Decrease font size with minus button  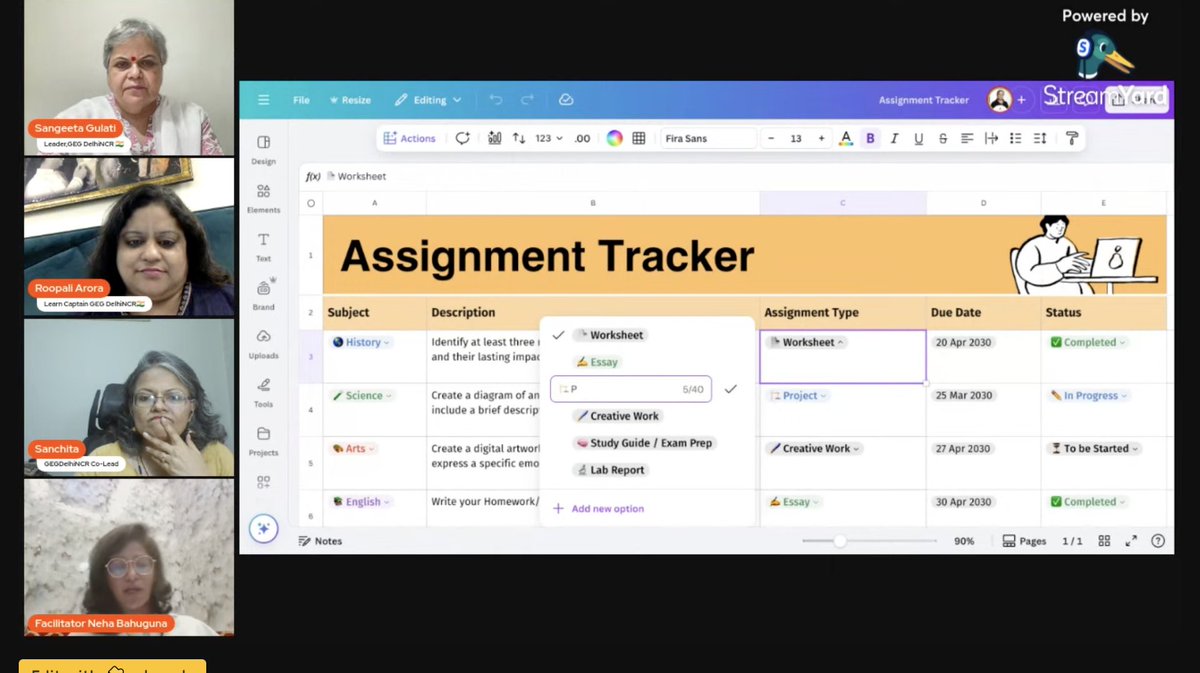[x=771, y=138]
